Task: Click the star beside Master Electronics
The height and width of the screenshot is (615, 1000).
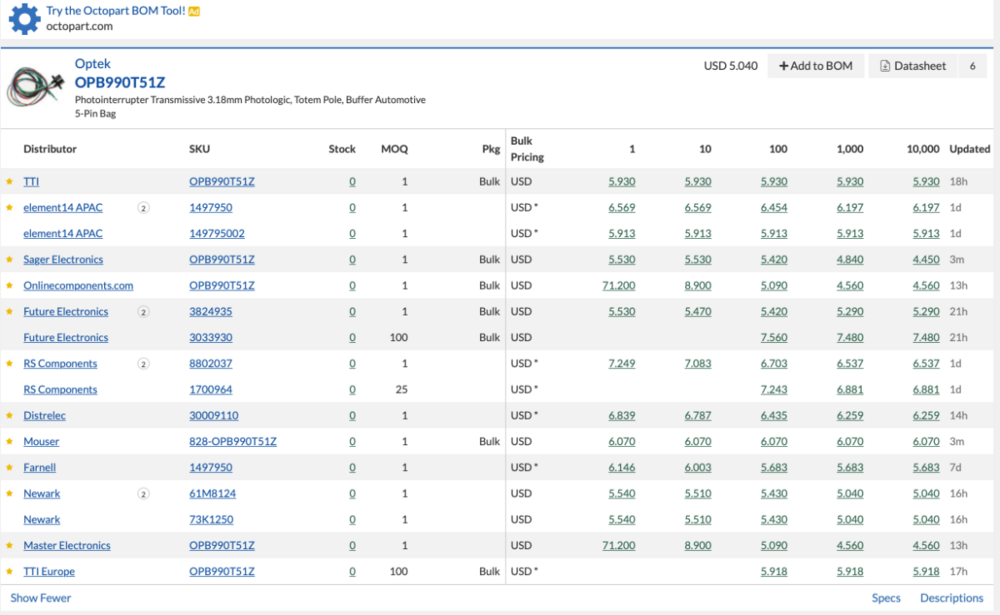Action: click(x=10, y=545)
